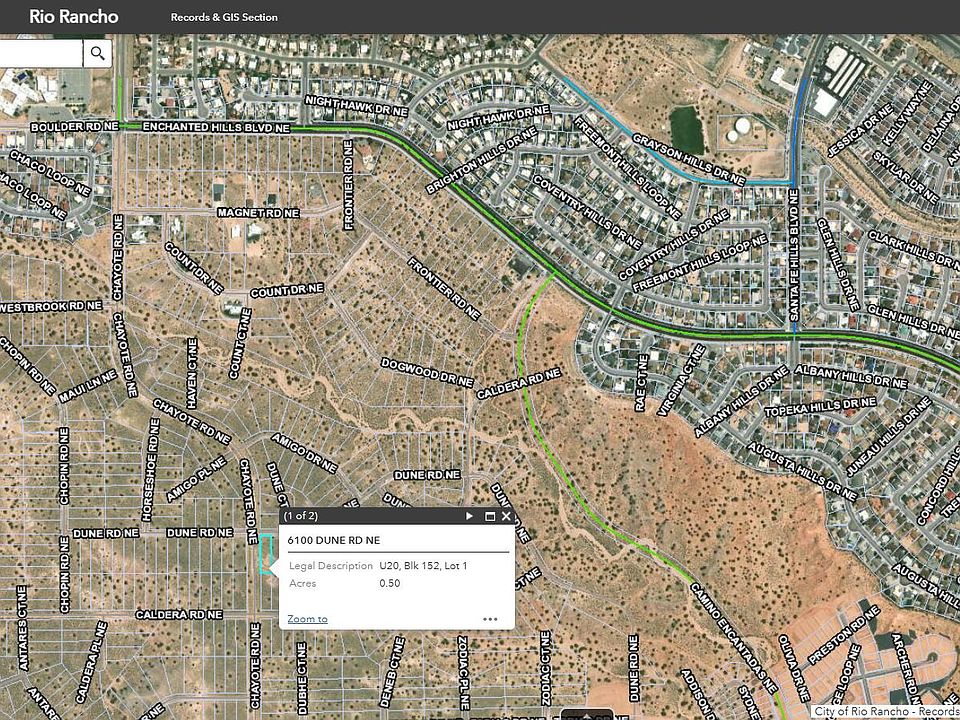Image resolution: width=960 pixels, height=720 pixels.
Task: Click the Rio Rancho header title
Action: click(x=73, y=17)
